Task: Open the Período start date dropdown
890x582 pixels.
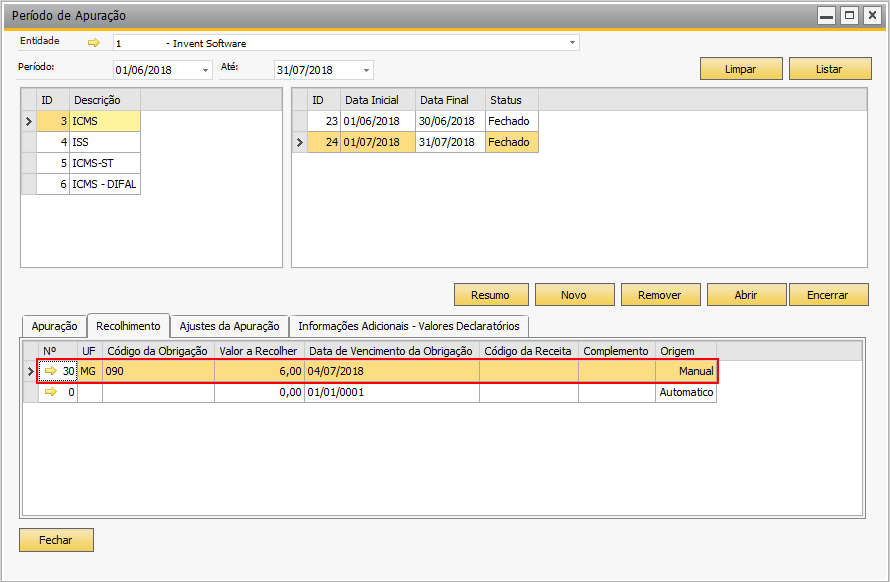Action: 205,70
